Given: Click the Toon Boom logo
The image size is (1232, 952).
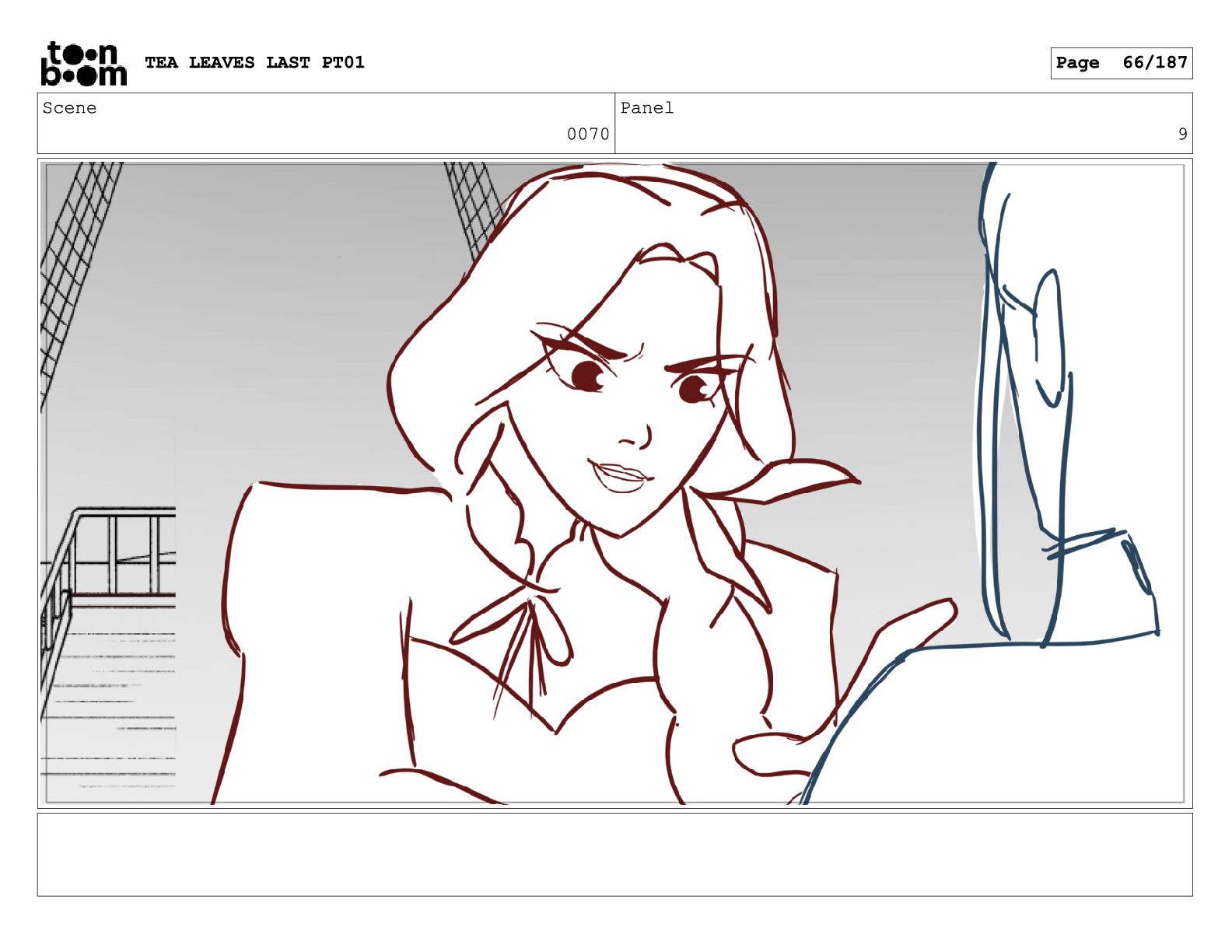Looking at the screenshot, I should pos(83,63).
